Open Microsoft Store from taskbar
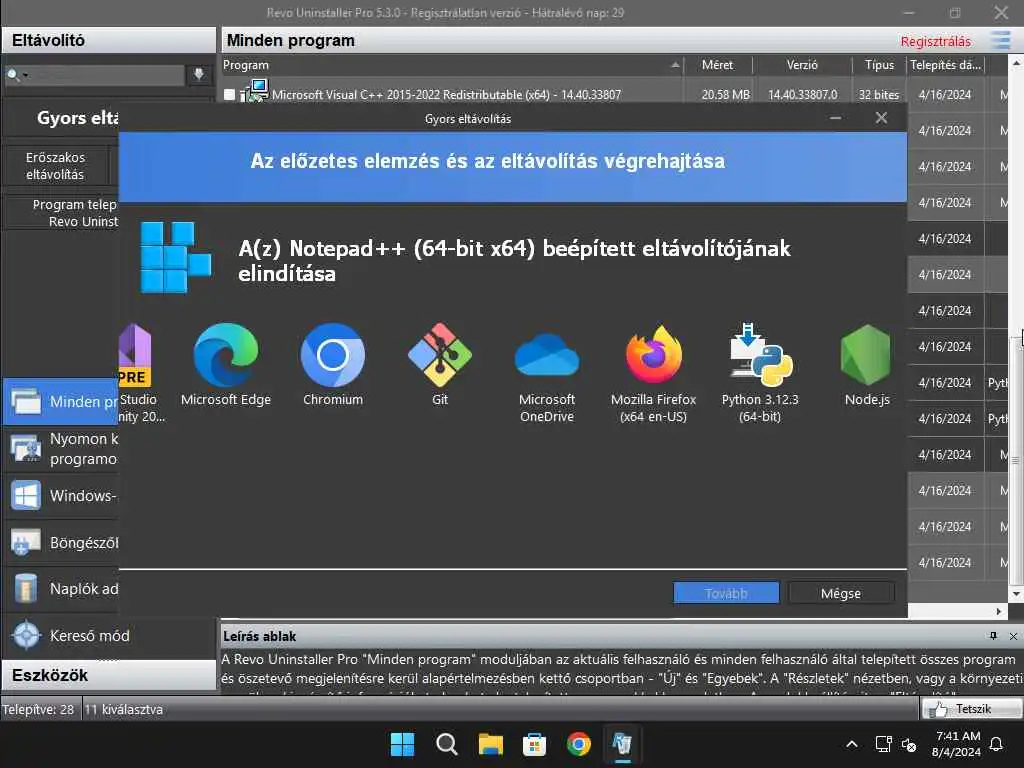The image size is (1024, 768). click(x=534, y=744)
